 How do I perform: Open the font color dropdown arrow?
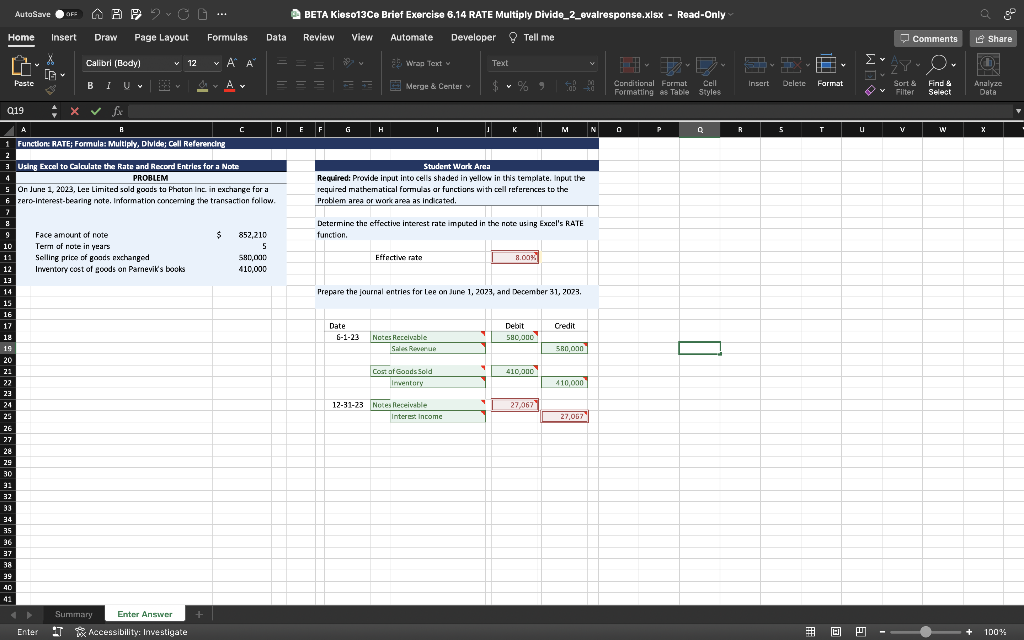(x=243, y=86)
